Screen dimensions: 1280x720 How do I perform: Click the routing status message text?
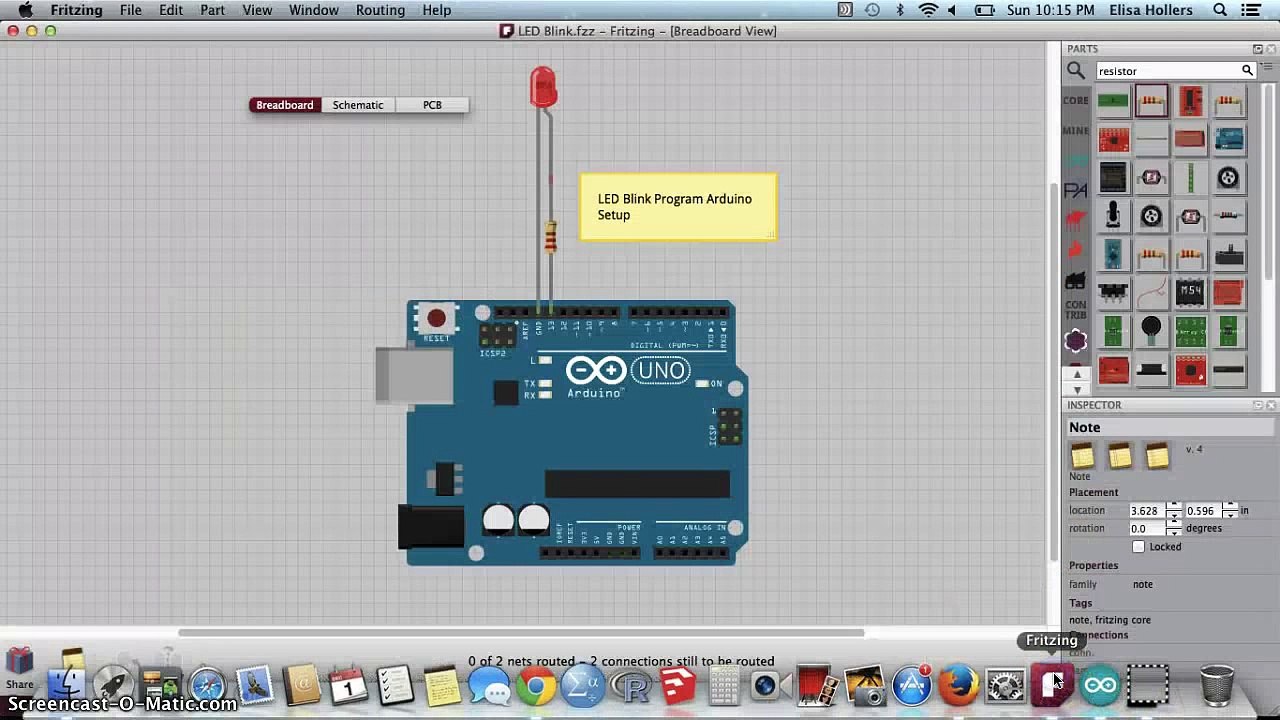(621, 661)
